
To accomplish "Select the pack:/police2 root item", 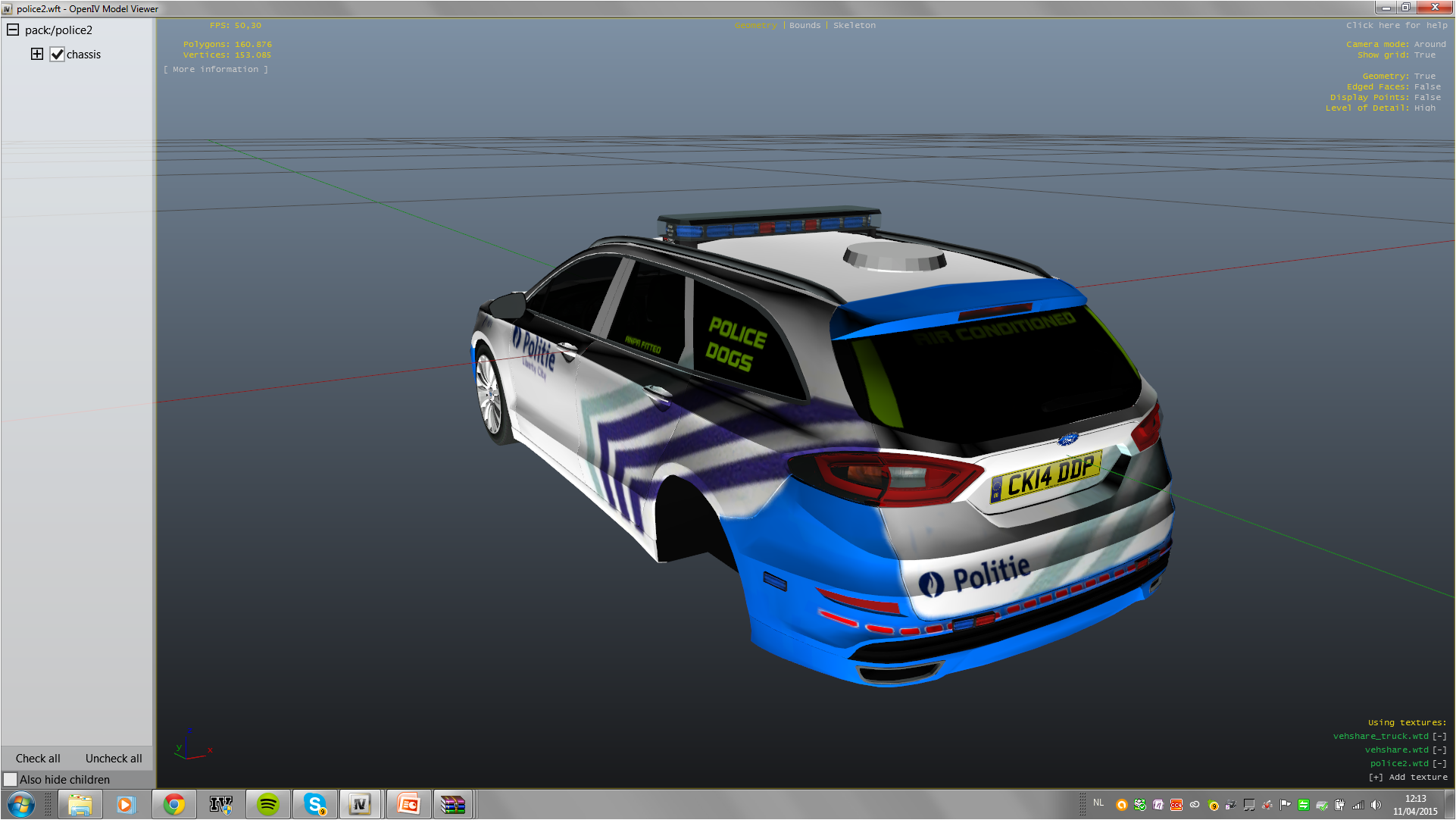I will coord(58,30).
